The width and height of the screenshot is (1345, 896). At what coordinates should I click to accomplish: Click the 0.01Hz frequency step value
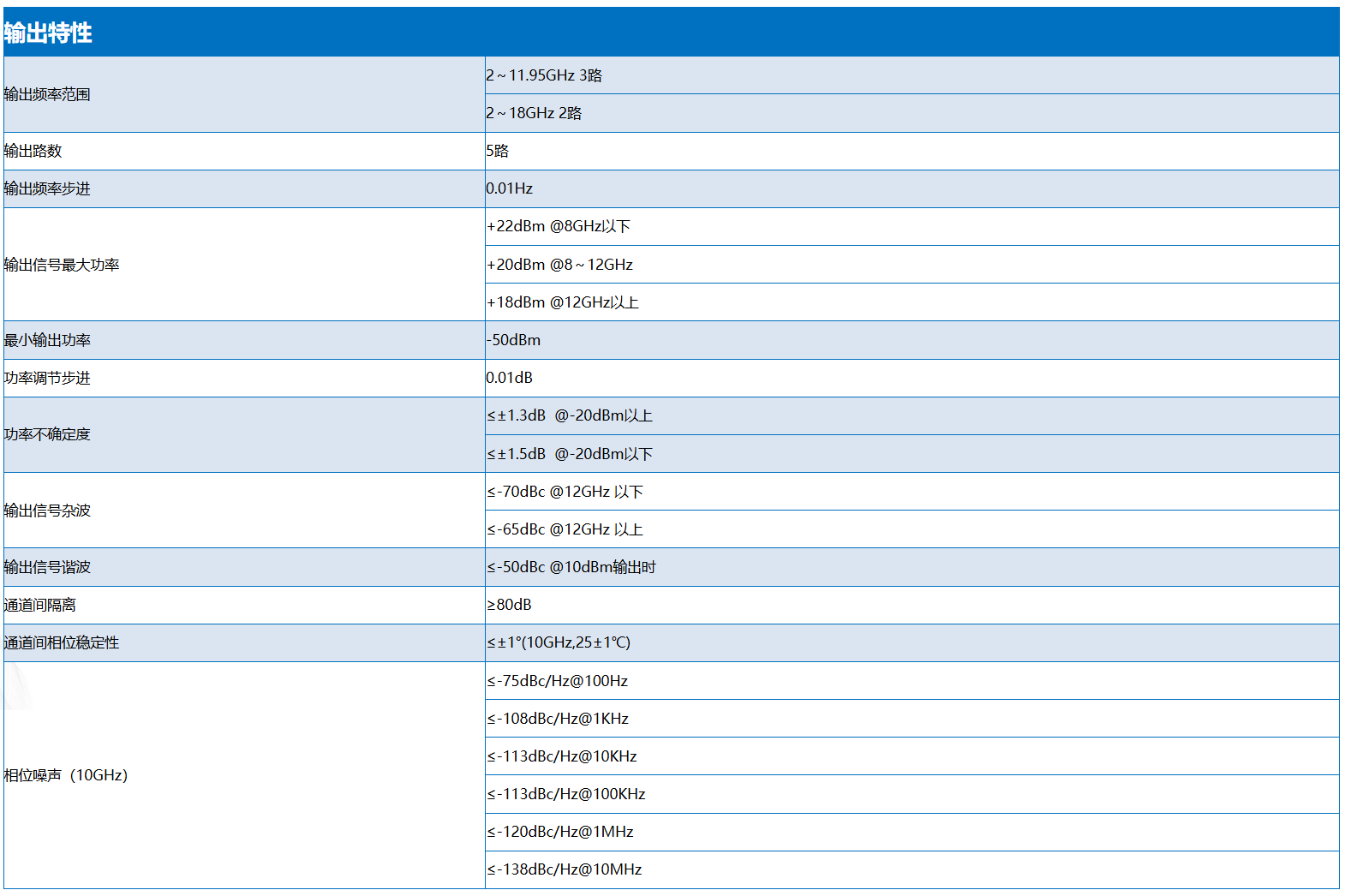(510, 188)
